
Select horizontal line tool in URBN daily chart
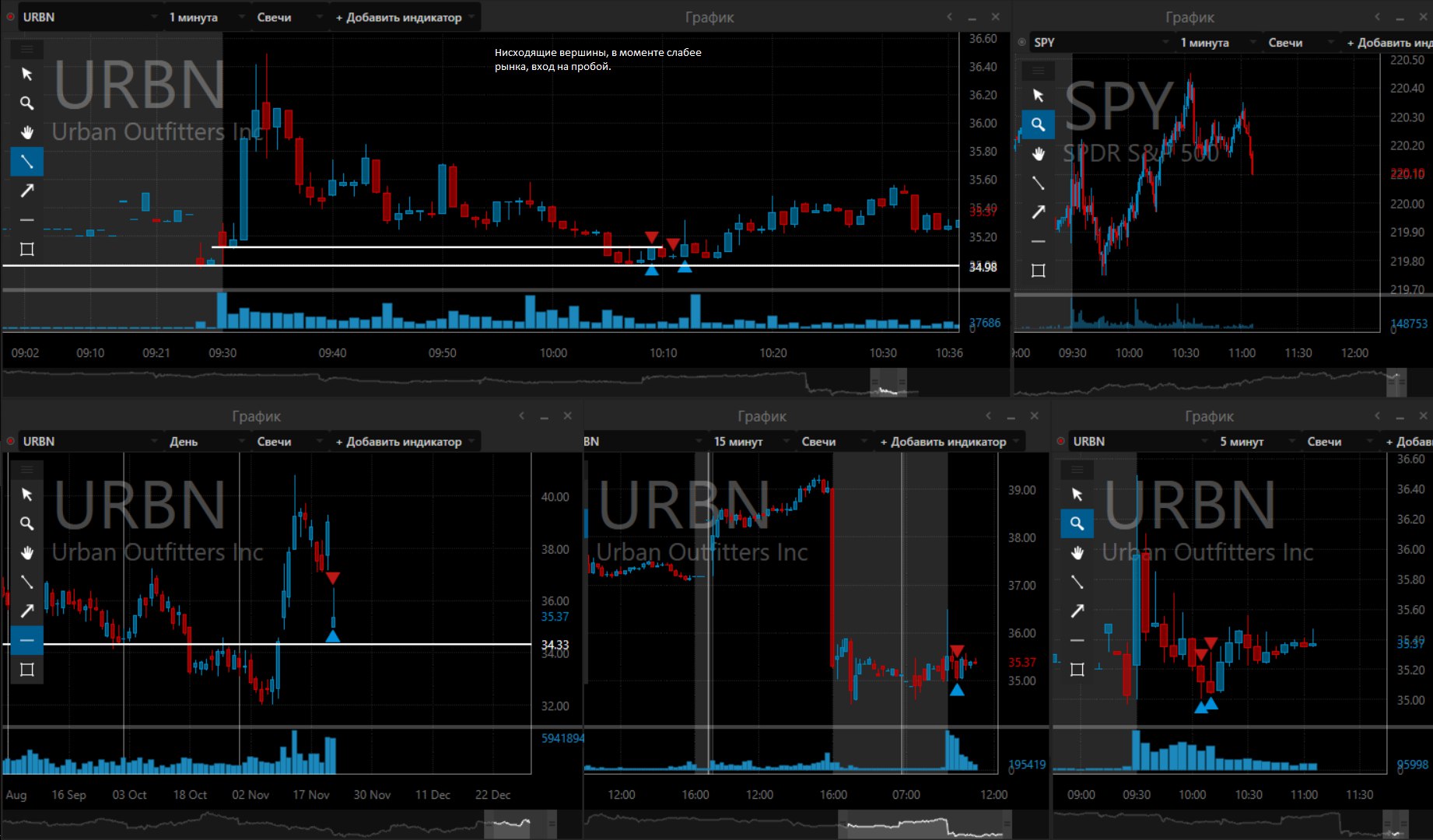26,641
